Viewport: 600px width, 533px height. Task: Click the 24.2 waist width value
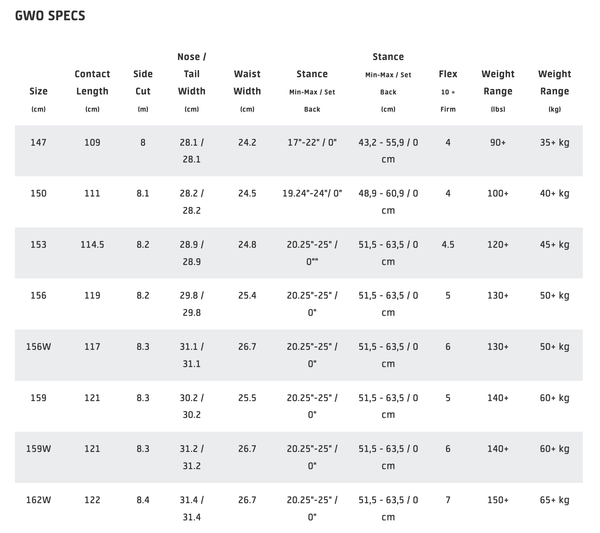pyautogui.click(x=247, y=142)
